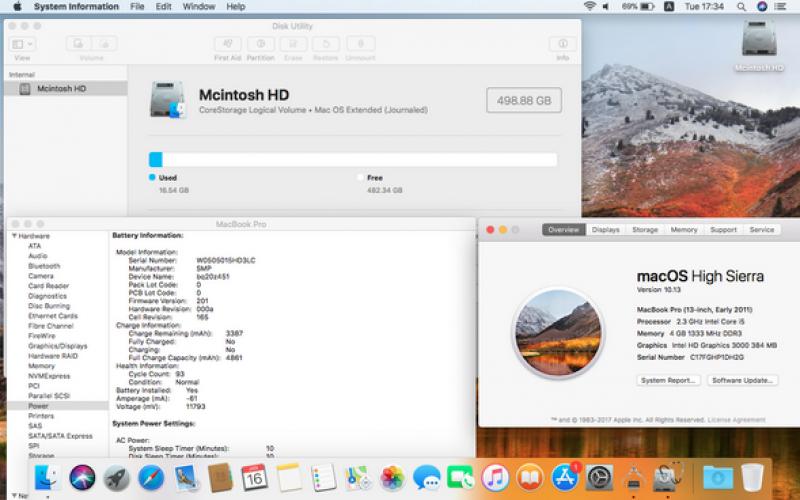Image resolution: width=800 pixels, height=500 pixels.
Task: Open Finder from the Dock
Action: point(47,478)
